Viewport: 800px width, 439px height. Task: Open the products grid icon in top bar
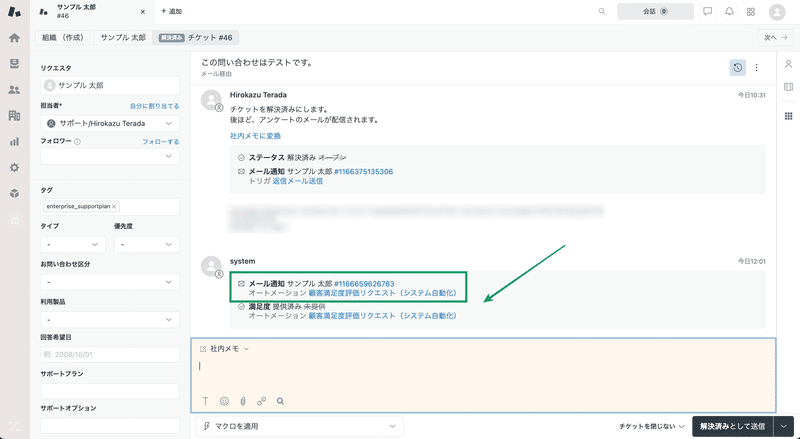(751, 11)
